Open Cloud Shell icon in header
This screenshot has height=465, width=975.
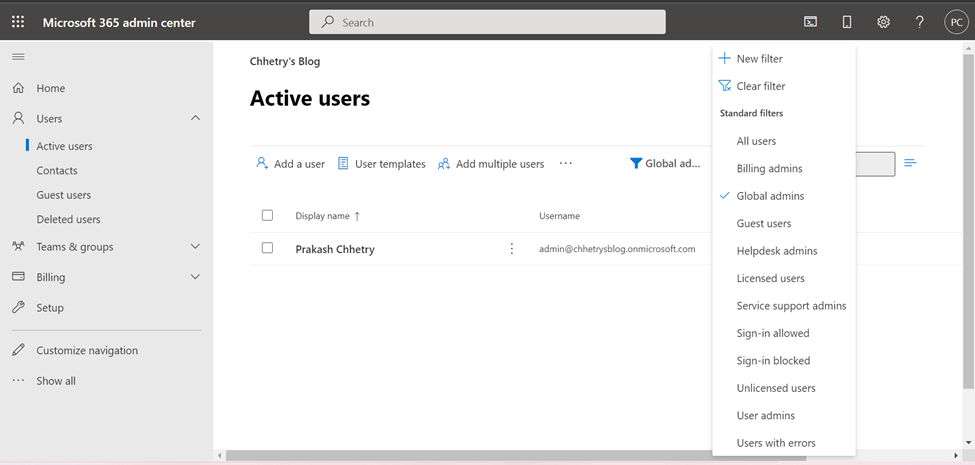(810, 22)
